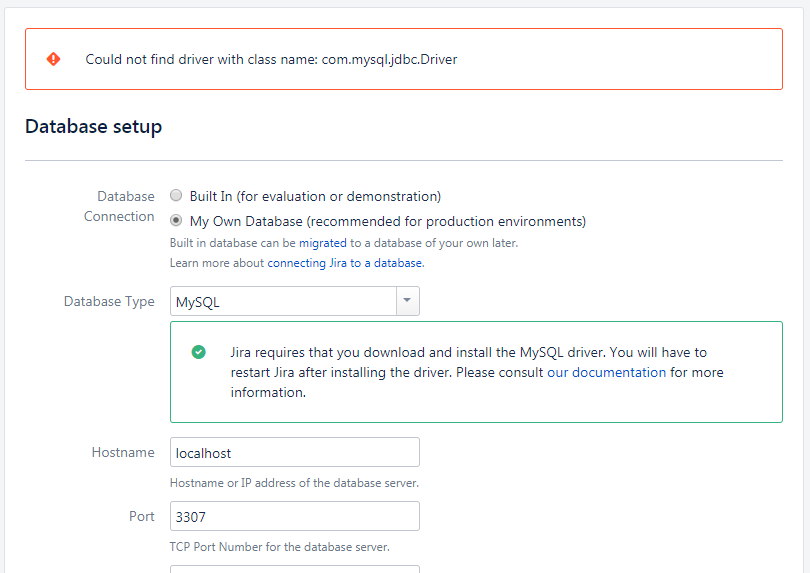Open the our documentation link
This screenshot has width=810, height=573.
pos(606,373)
